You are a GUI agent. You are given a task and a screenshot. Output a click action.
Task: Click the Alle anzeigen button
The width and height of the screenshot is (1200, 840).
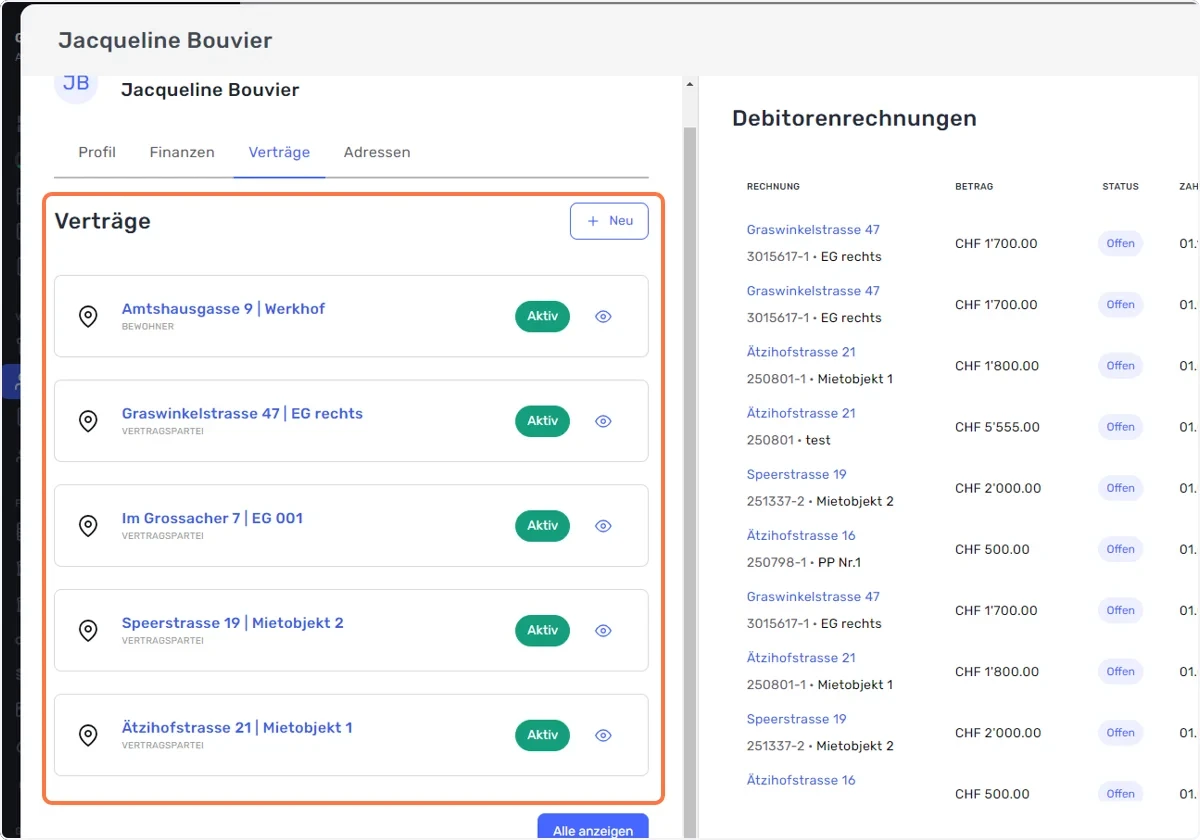click(593, 829)
